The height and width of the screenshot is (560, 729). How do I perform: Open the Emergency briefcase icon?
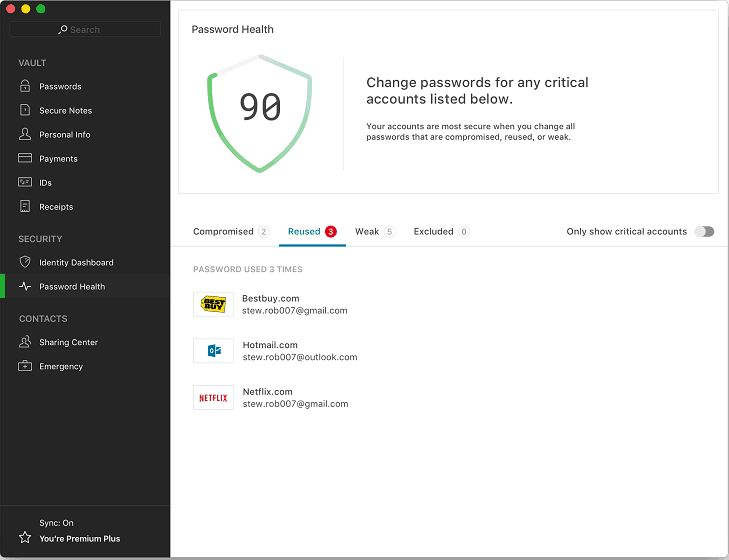[25, 366]
